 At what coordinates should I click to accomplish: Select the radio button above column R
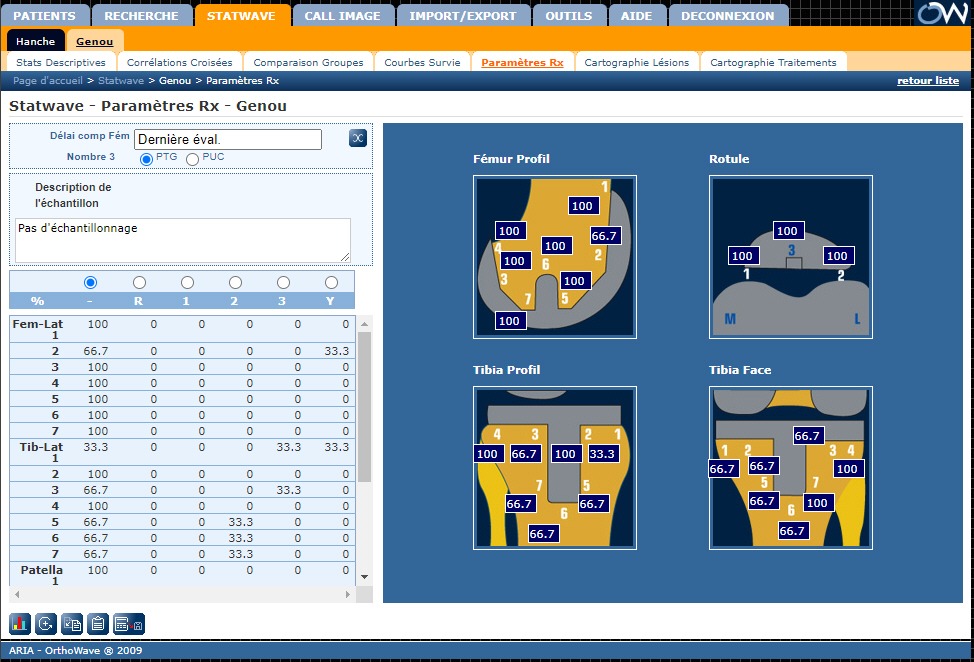[x=139, y=283]
